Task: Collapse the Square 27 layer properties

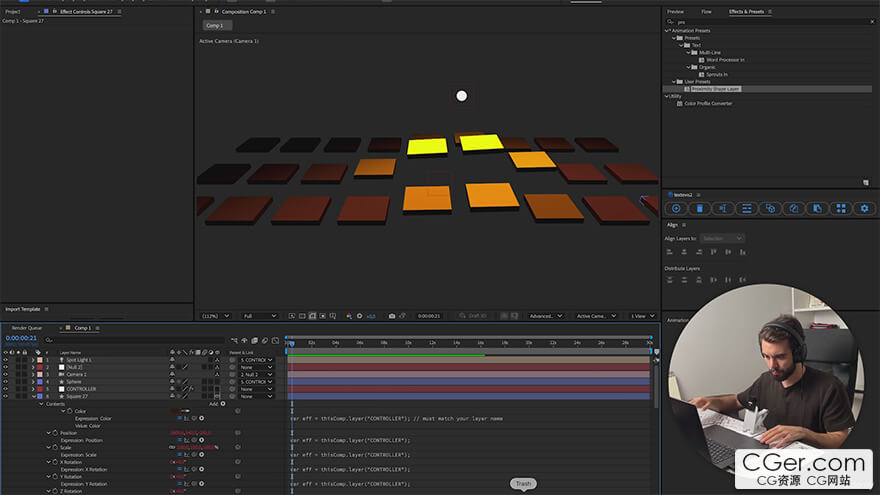Action: point(32,396)
